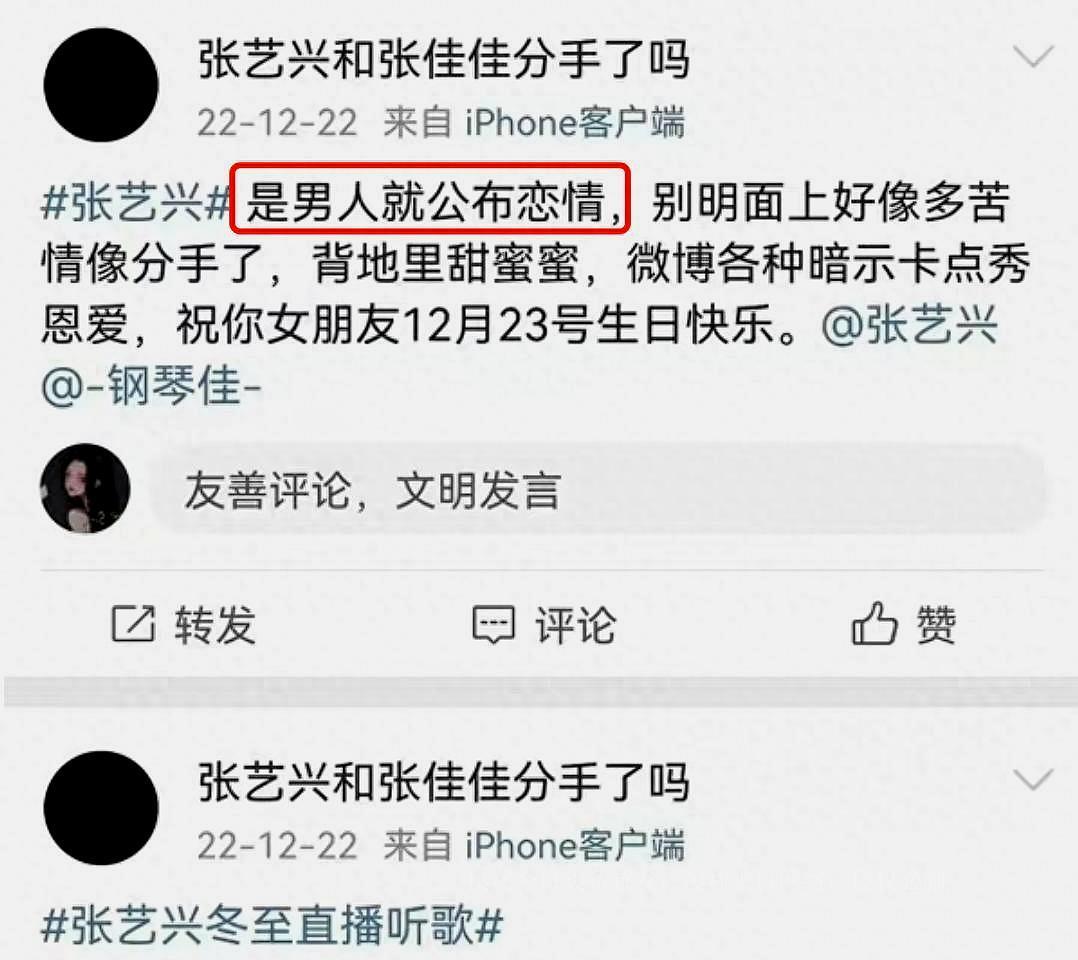This screenshot has width=1078, height=960.
Task: Click the 友善评论，文明发言 comment input field
Action: (598, 490)
